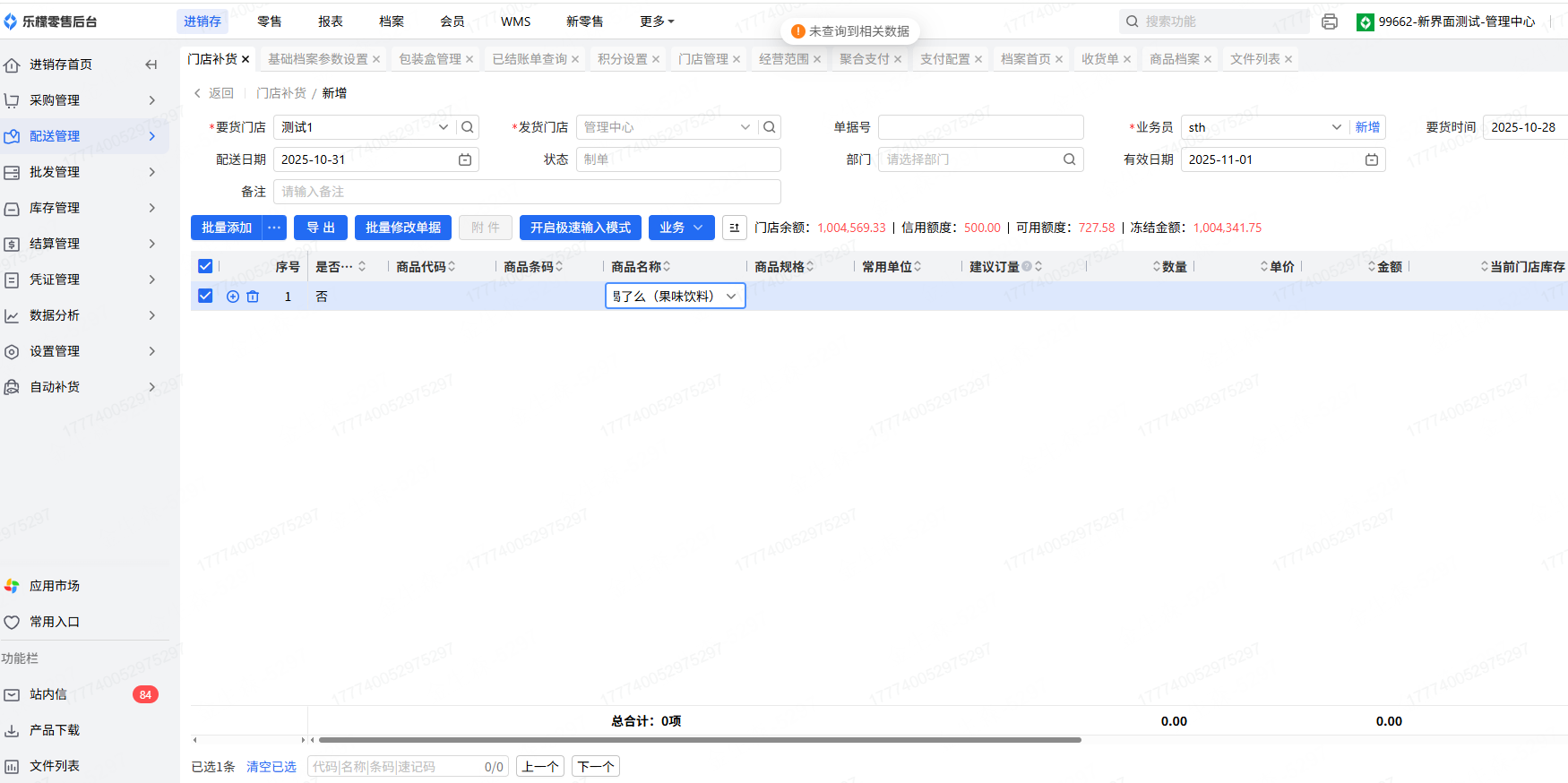Screen dimensions: 1568x783
Task: Click the add-row plus icon in row 1
Action: click(233, 297)
